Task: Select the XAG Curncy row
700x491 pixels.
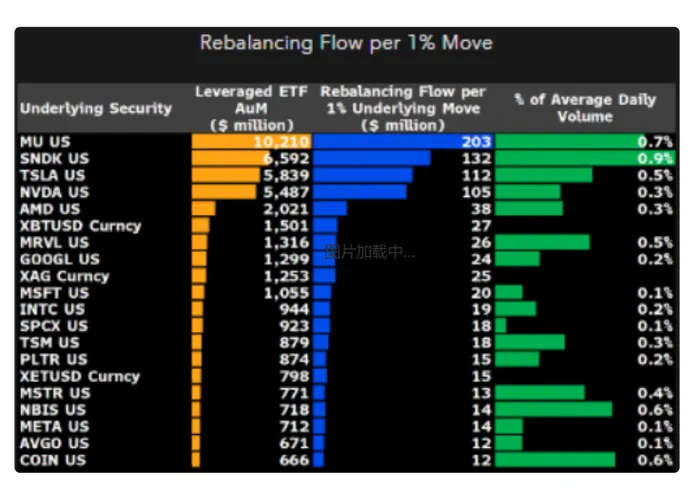Action: tap(347, 276)
